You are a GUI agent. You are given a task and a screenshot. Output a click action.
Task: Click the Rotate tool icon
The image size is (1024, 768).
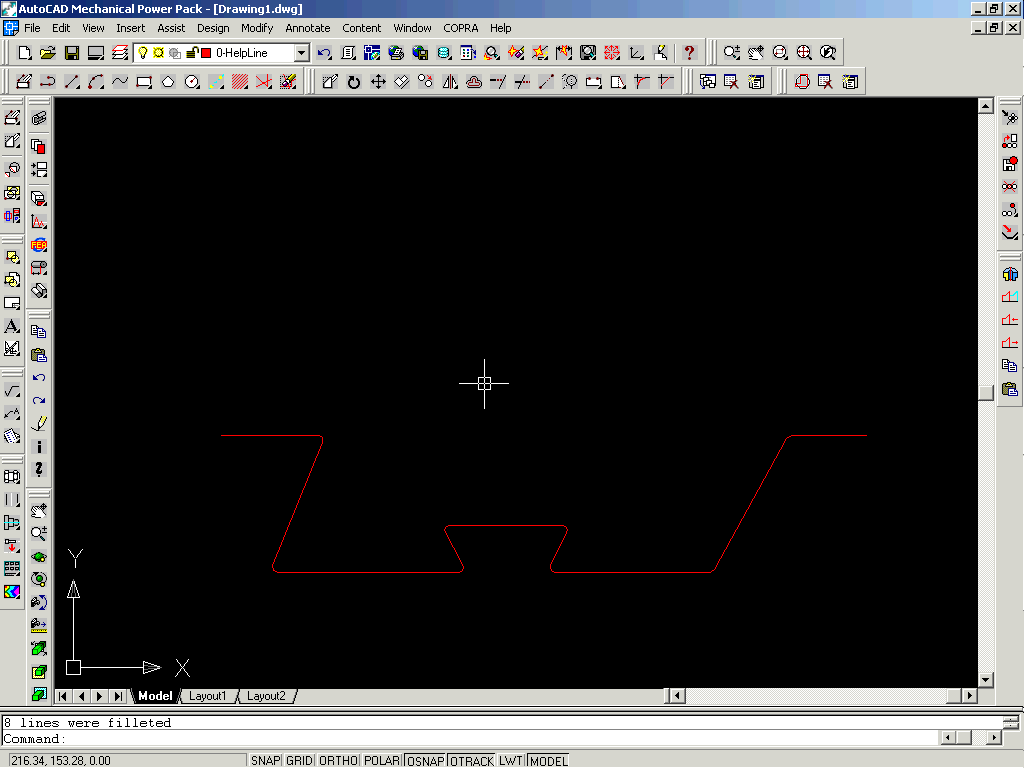[354, 82]
